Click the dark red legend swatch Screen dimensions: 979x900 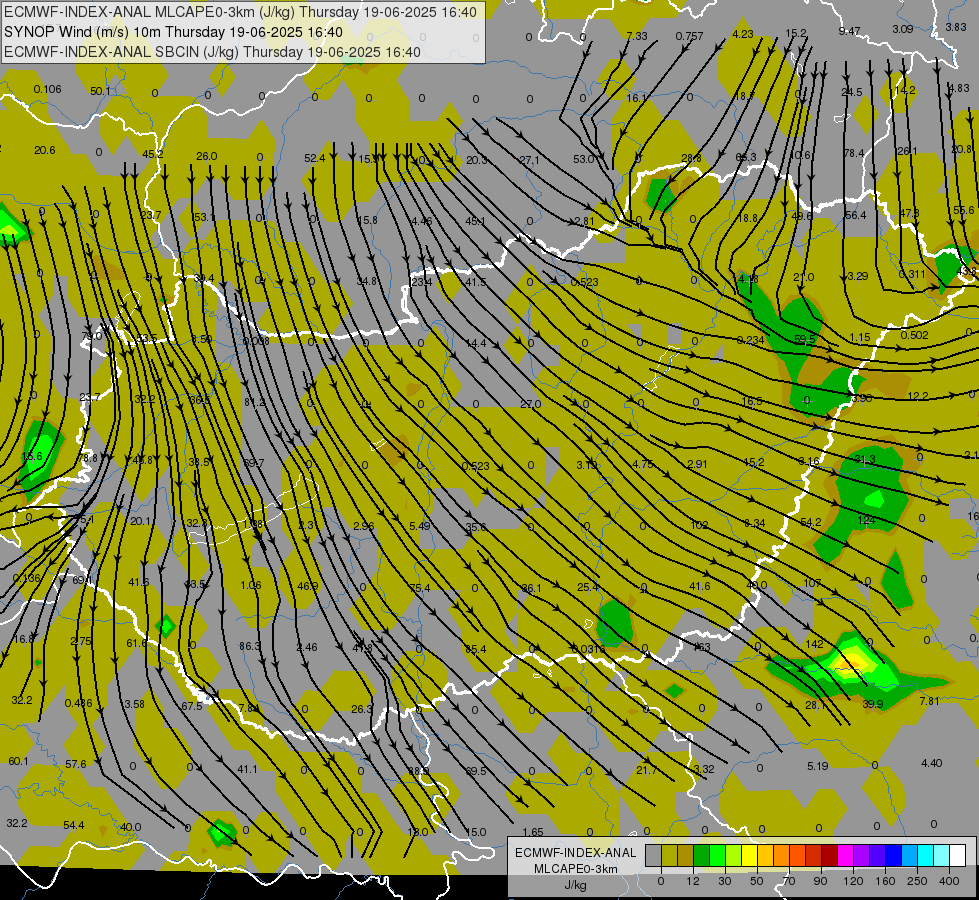(x=829, y=856)
